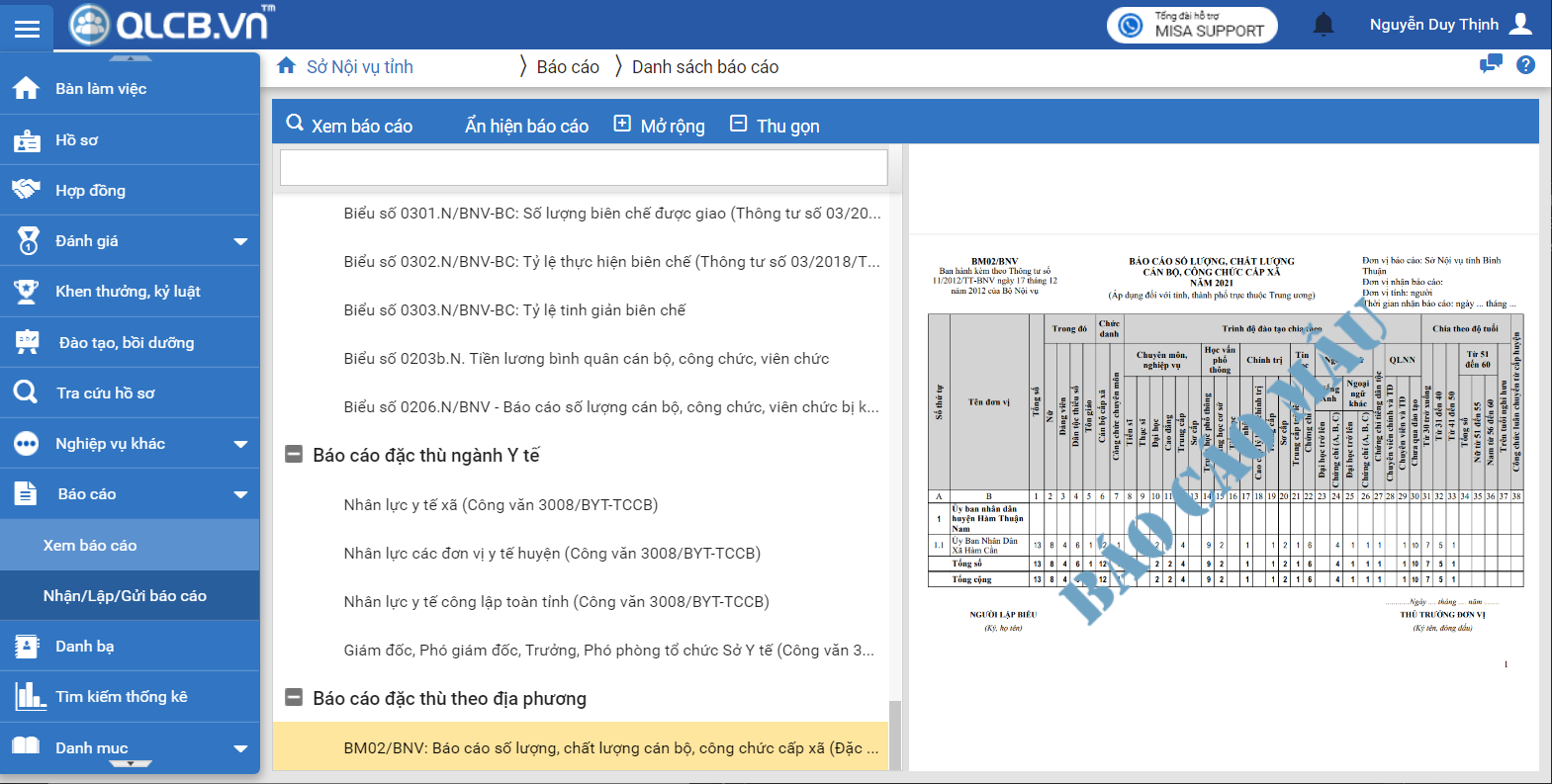This screenshot has width=1552, height=784.
Task: Open Hồ sơ in the sidebar
Action: point(77,140)
